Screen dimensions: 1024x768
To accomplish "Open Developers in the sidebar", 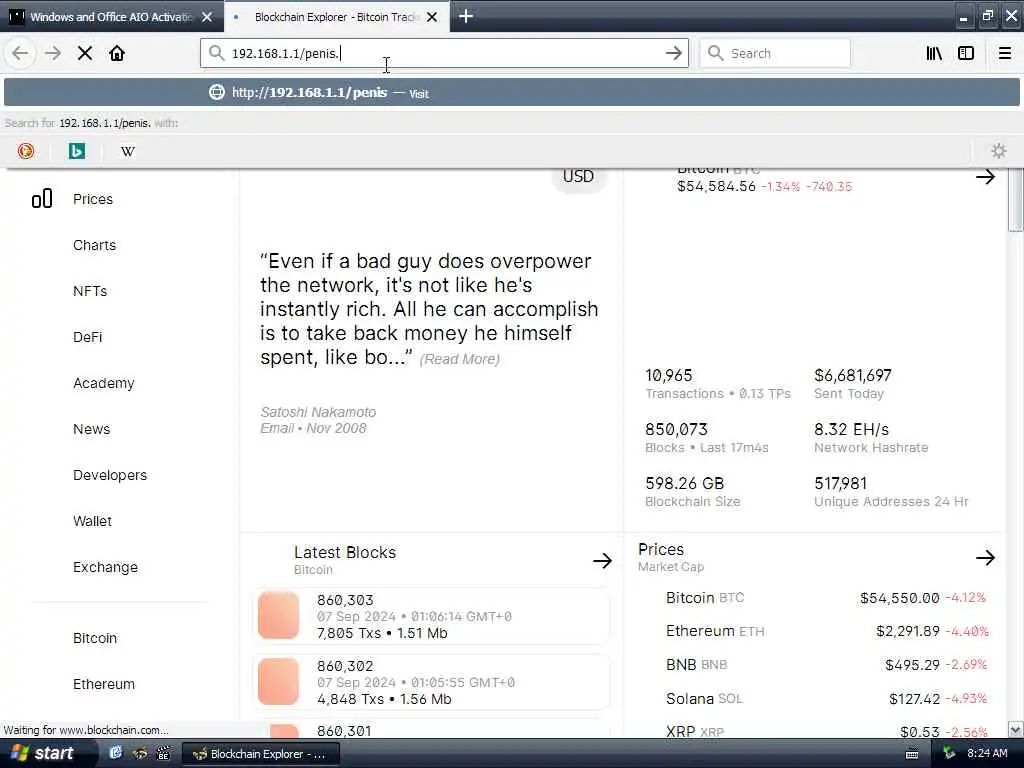I will 110,475.
